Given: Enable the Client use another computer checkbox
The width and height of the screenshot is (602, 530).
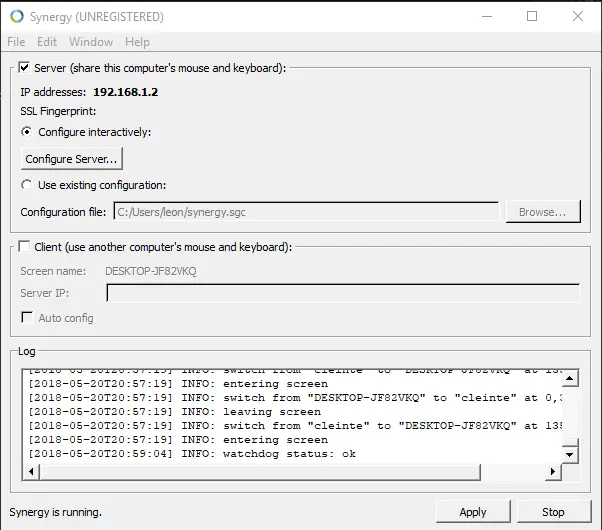Looking at the screenshot, I should pos(24,247).
